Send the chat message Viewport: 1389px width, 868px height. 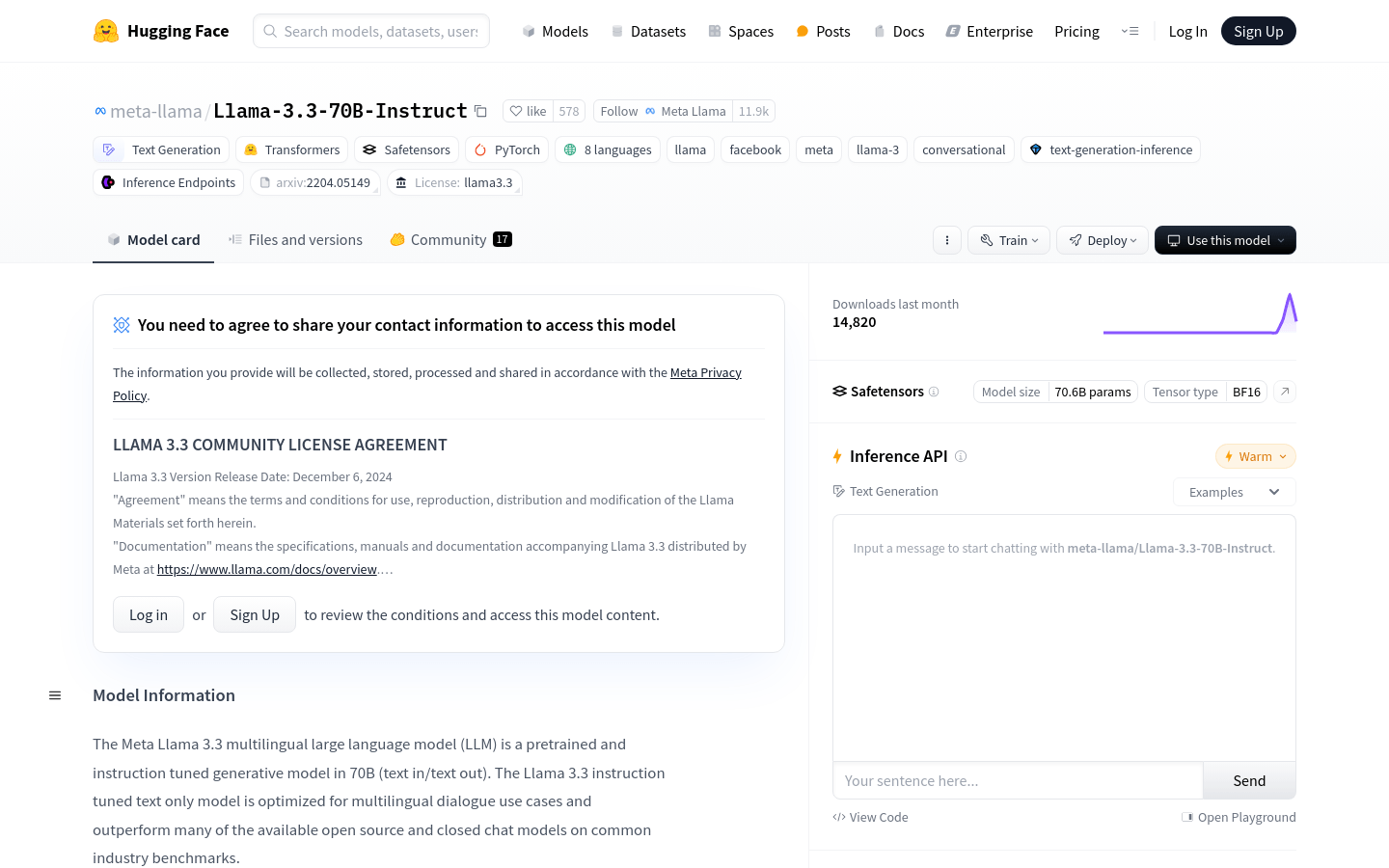(1249, 780)
